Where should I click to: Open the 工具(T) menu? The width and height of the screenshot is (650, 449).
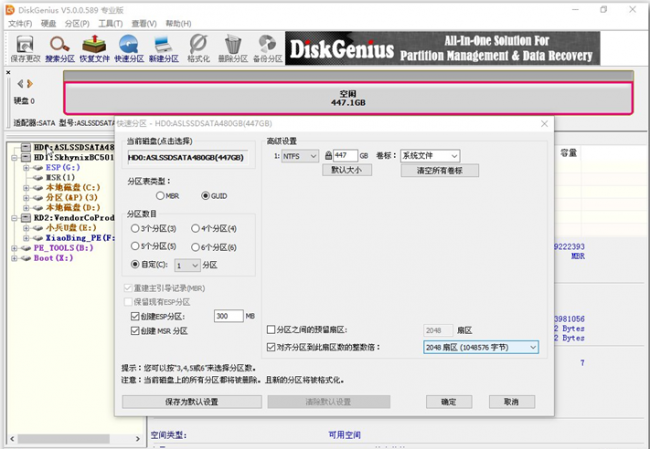point(110,24)
